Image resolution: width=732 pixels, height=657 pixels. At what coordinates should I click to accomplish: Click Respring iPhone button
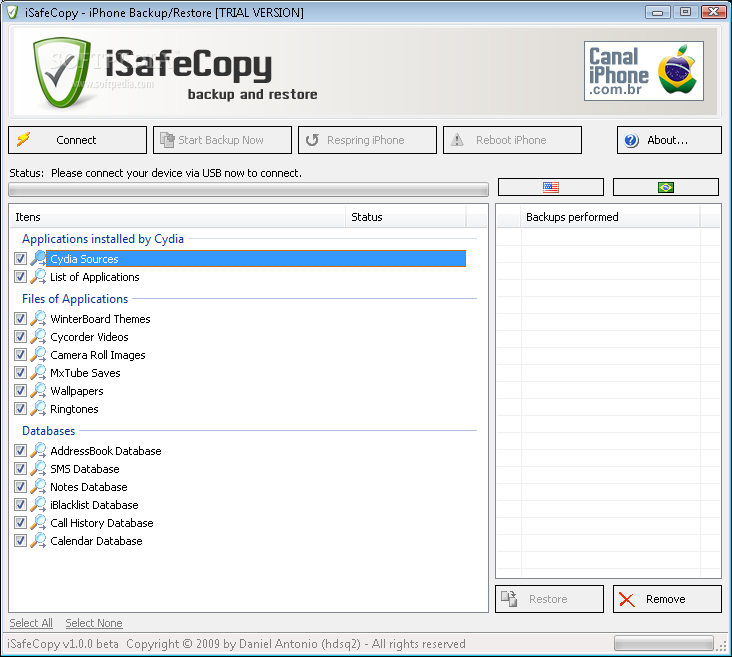click(x=367, y=140)
